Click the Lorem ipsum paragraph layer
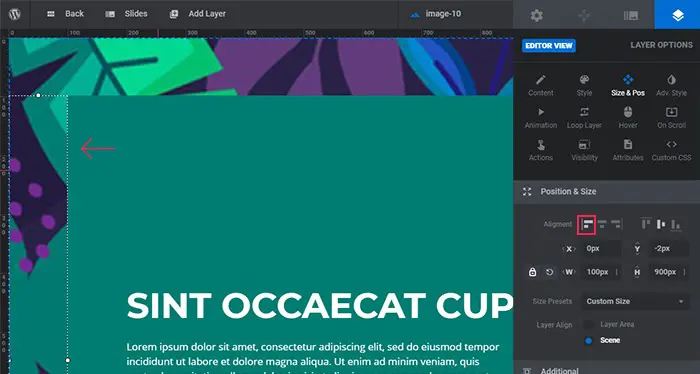 pyautogui.click(x=312, y=357)
